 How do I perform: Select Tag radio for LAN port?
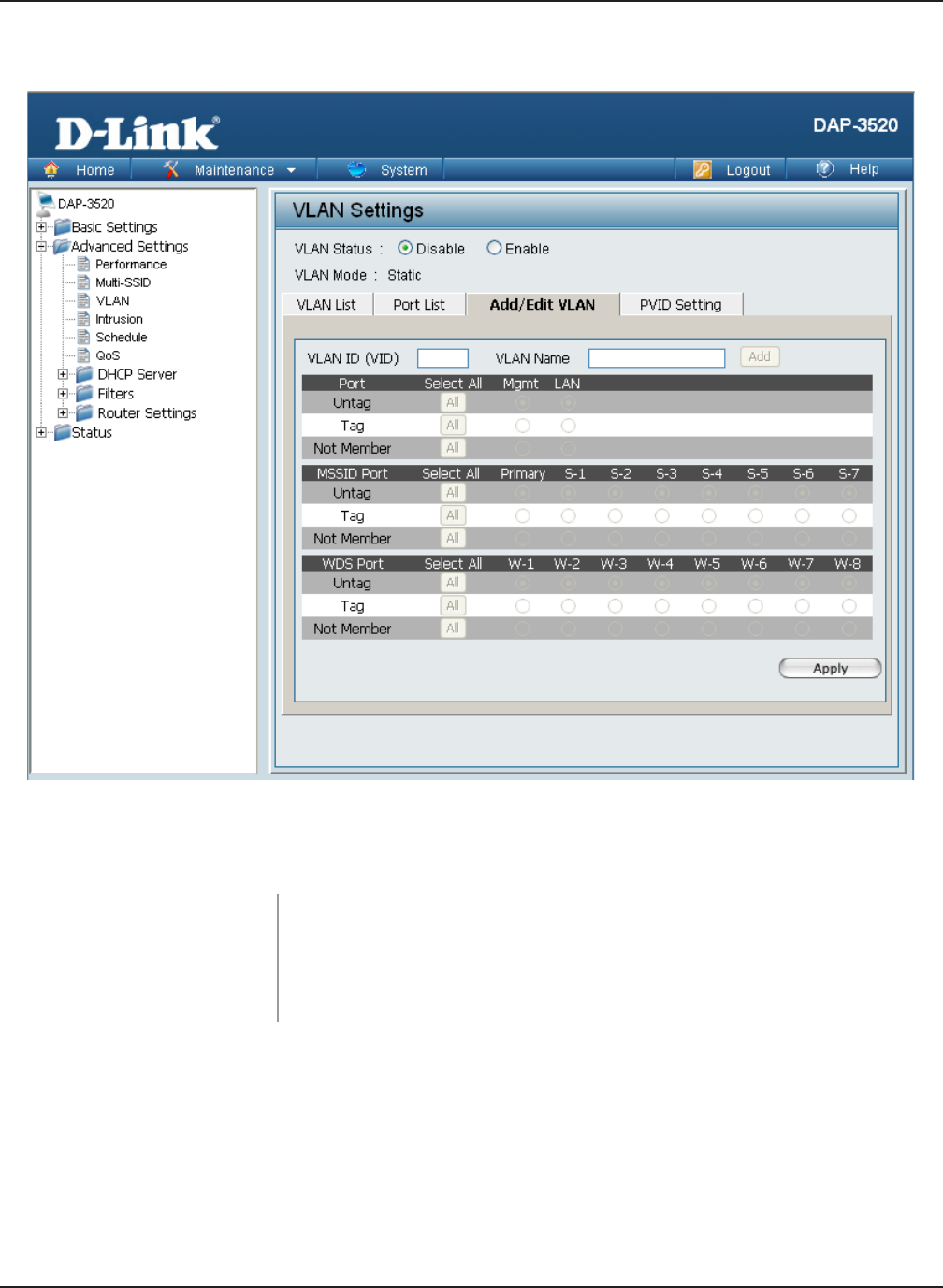pos(568,426)
